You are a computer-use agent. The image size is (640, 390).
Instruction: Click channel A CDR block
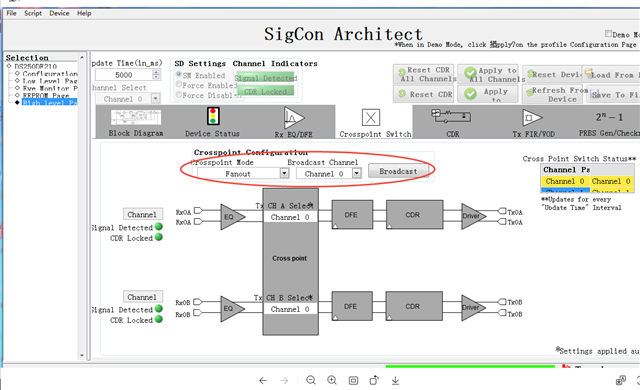(x=414, y=214)
